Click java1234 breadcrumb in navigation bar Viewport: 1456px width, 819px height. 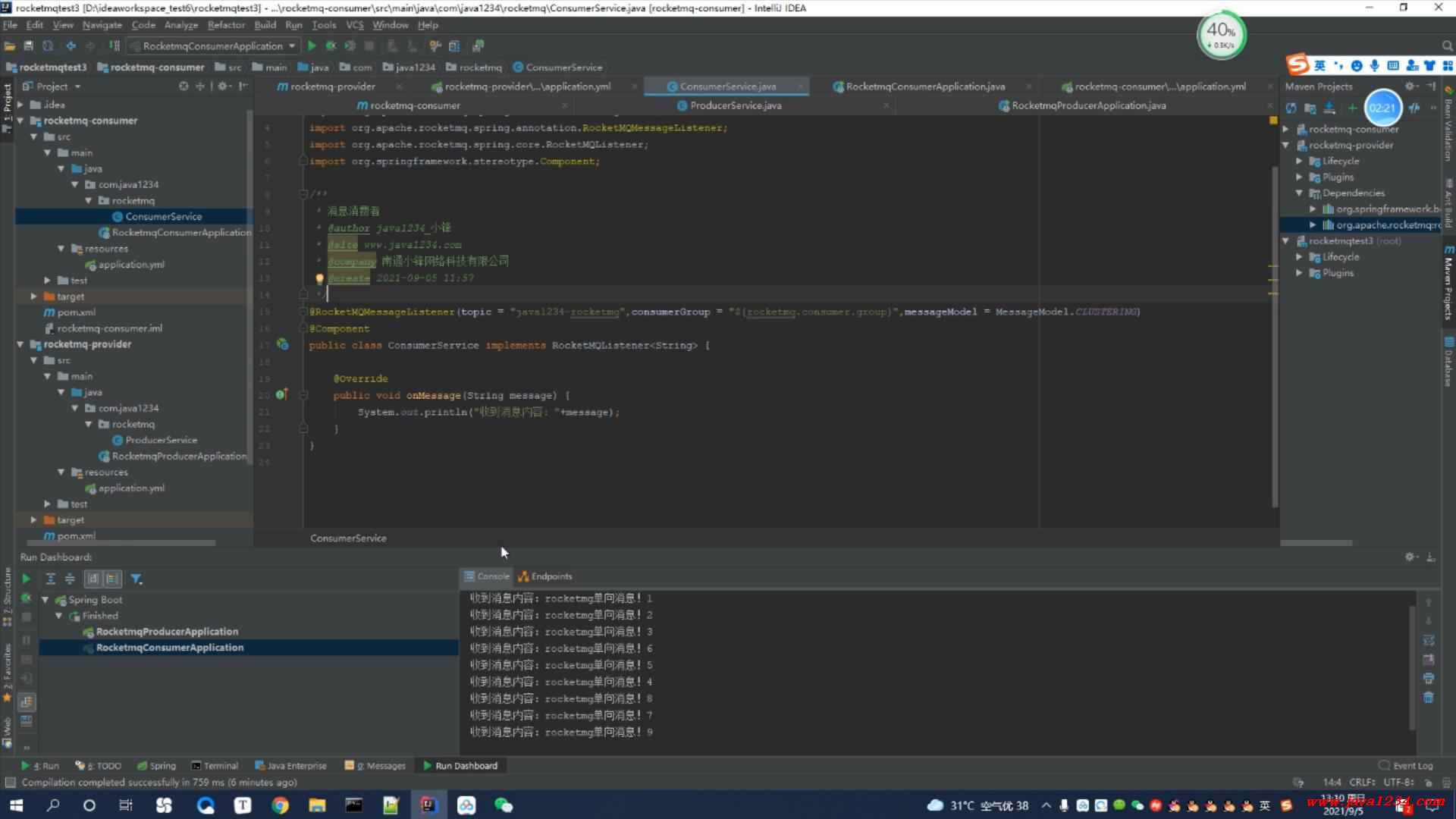pyautogui.click(x=409, y=67)
